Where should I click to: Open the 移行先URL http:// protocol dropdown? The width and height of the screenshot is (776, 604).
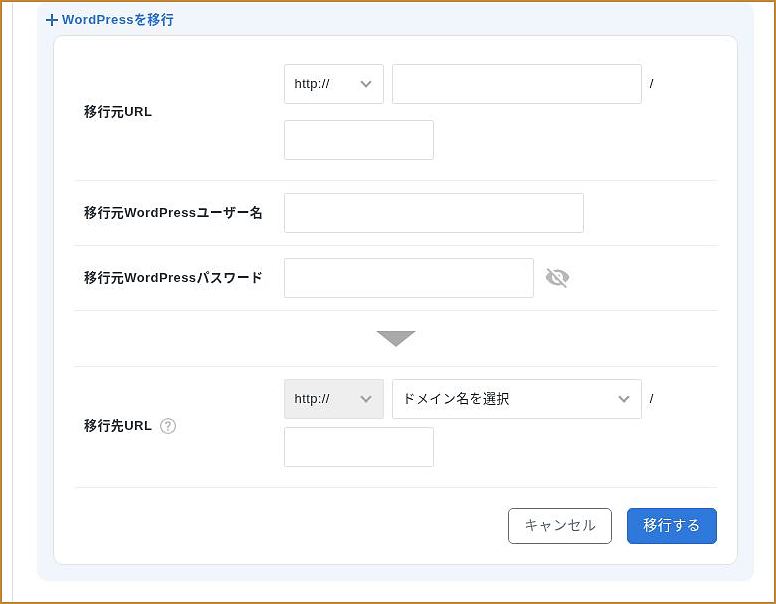click(x=334, y=399)
